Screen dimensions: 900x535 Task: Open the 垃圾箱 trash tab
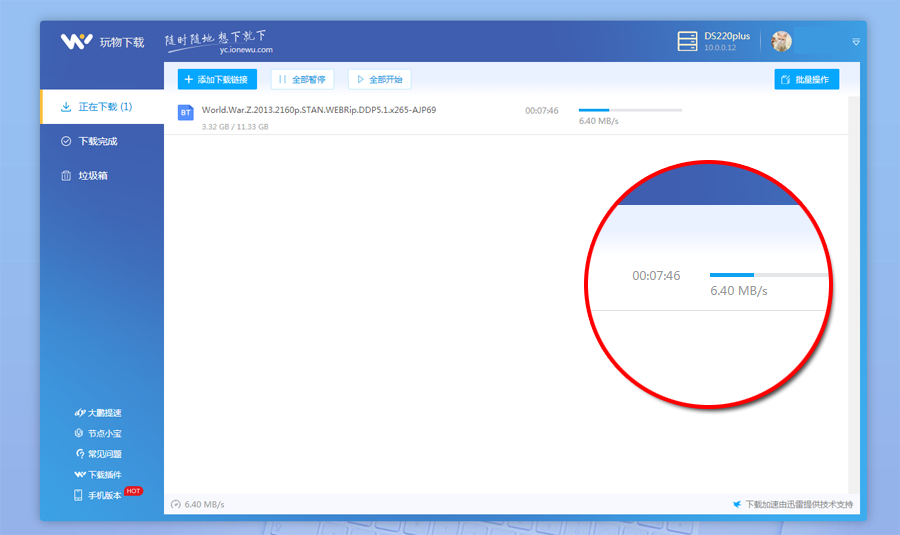point(102,176)
